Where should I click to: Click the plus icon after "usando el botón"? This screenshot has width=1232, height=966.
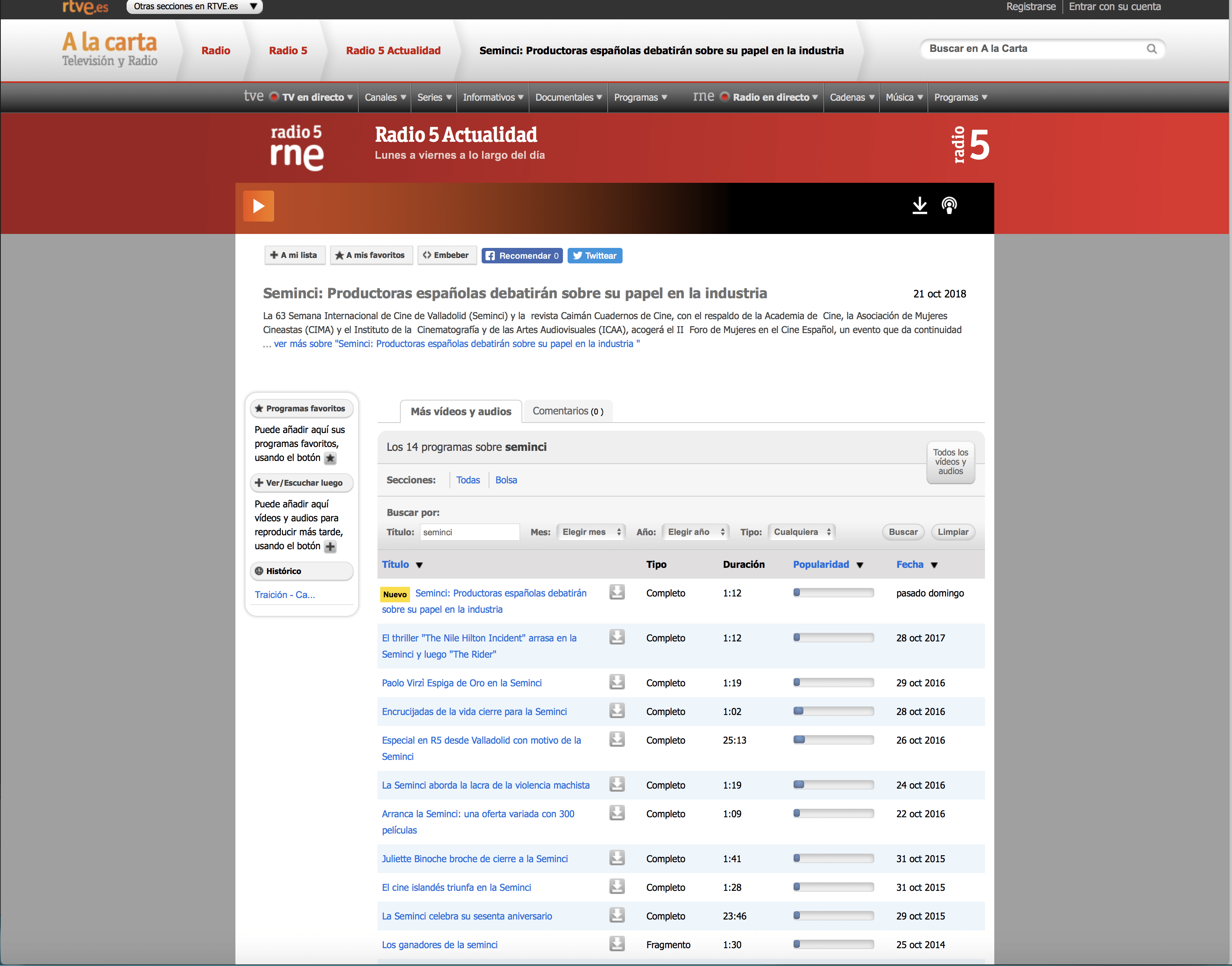coord(330,547)
